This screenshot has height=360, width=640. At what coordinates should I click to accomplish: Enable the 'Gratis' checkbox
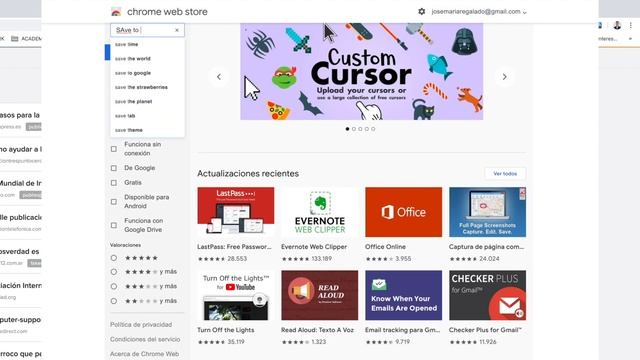[114, 183]
